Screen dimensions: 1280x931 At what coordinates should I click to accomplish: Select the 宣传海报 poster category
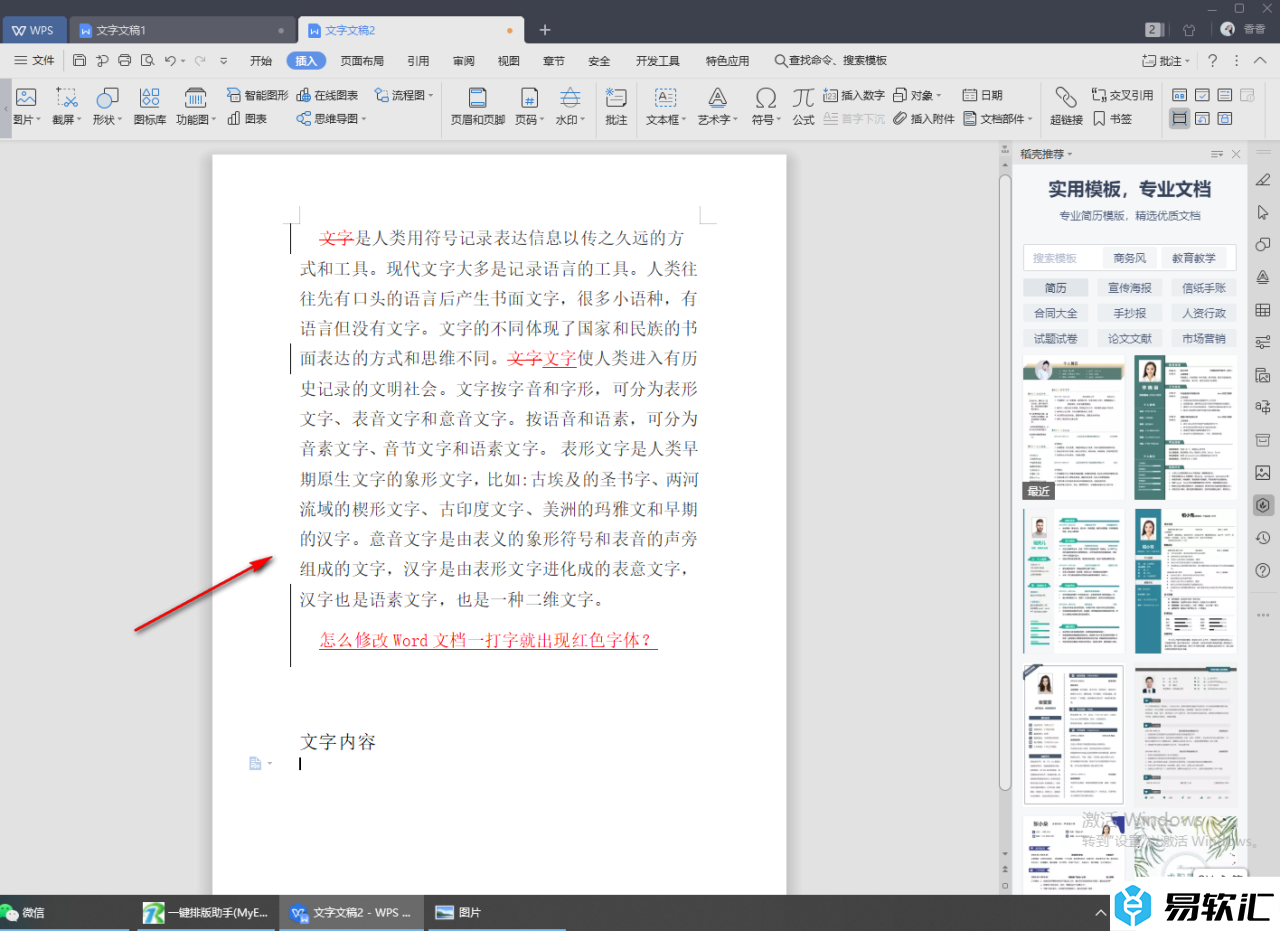point(1130,288)
